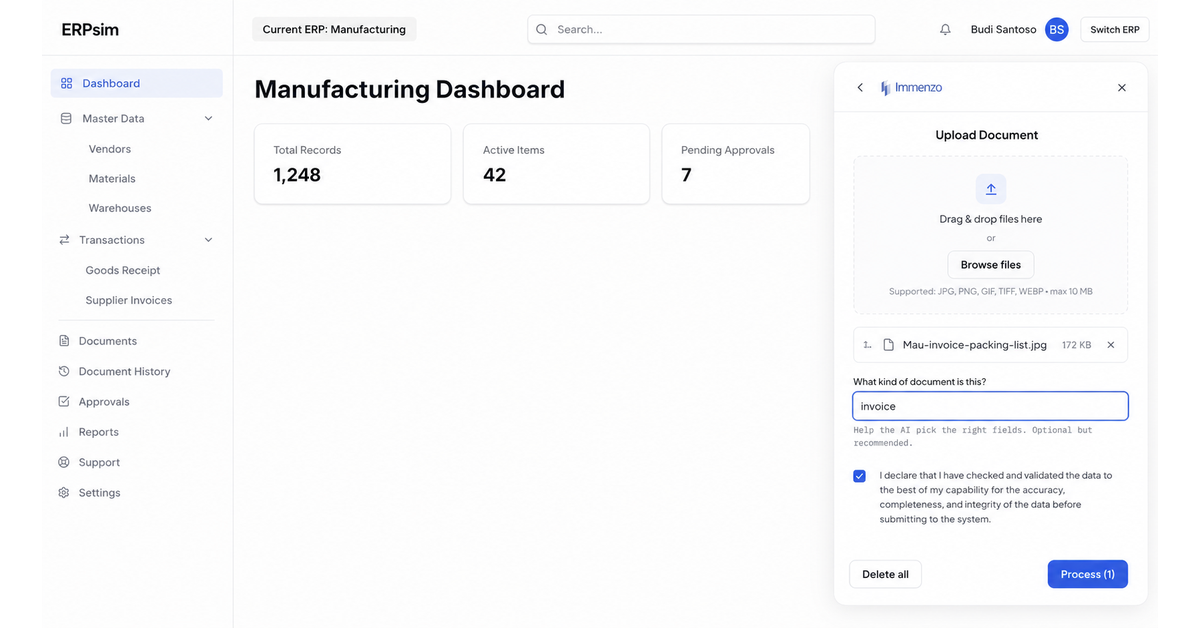Viewport: 1200px width, 628px height.
Task: Click the Mau-invoice-packing-list.jpg file icon
Action: 888,345
